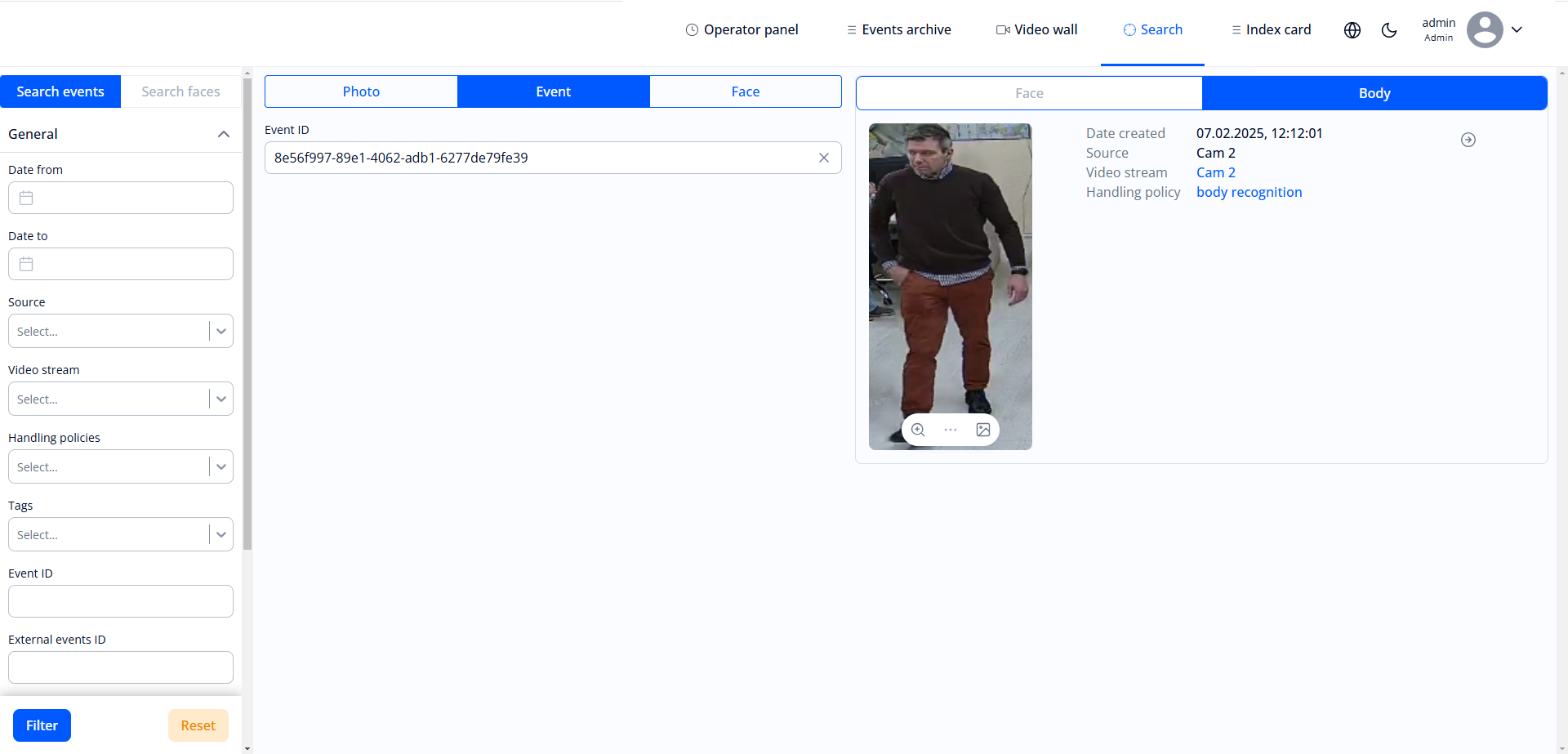Open the Video stream dropdown
The image size is (1568, 754).
pyautogui.click(x=220, y=399)
